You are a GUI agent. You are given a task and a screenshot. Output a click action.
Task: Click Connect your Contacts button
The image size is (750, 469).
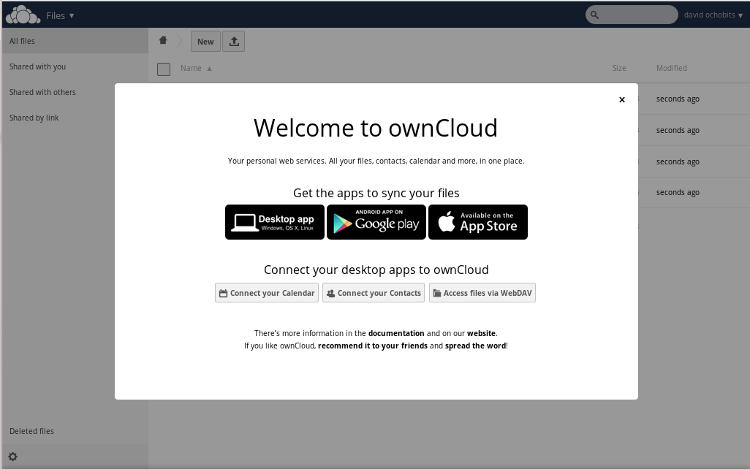[374, 293]
